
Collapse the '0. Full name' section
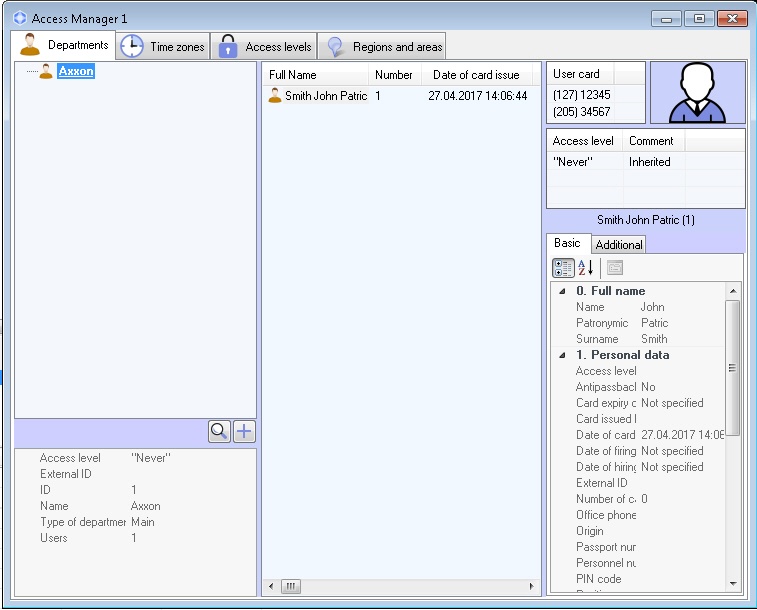[x=562, y=291]
